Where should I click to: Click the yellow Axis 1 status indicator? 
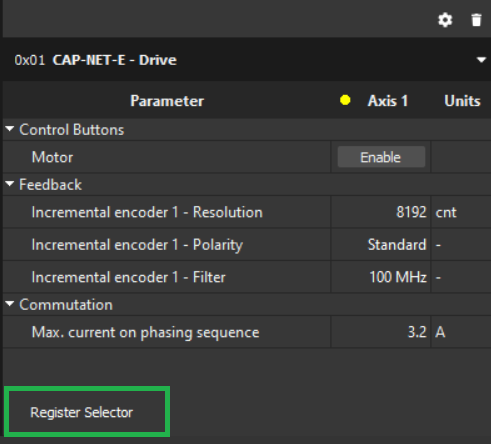pyautogui.click(x=345, y=100)
